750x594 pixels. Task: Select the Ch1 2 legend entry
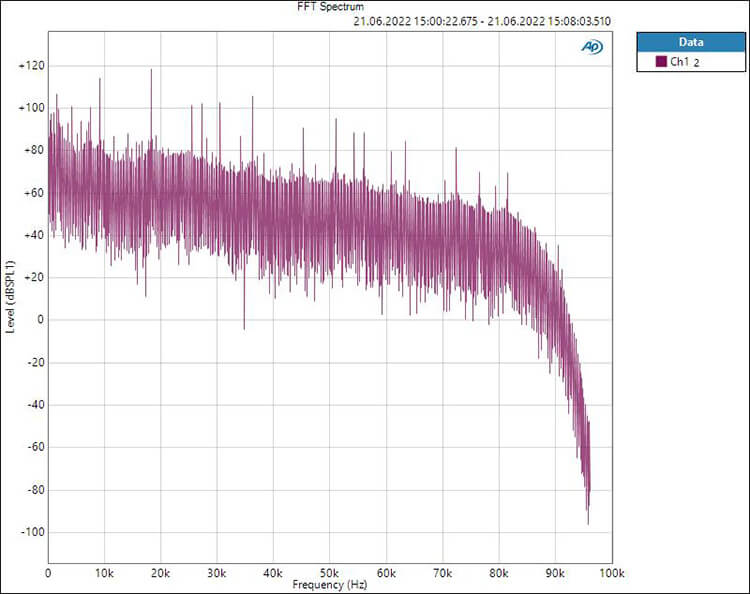(691, 62)
